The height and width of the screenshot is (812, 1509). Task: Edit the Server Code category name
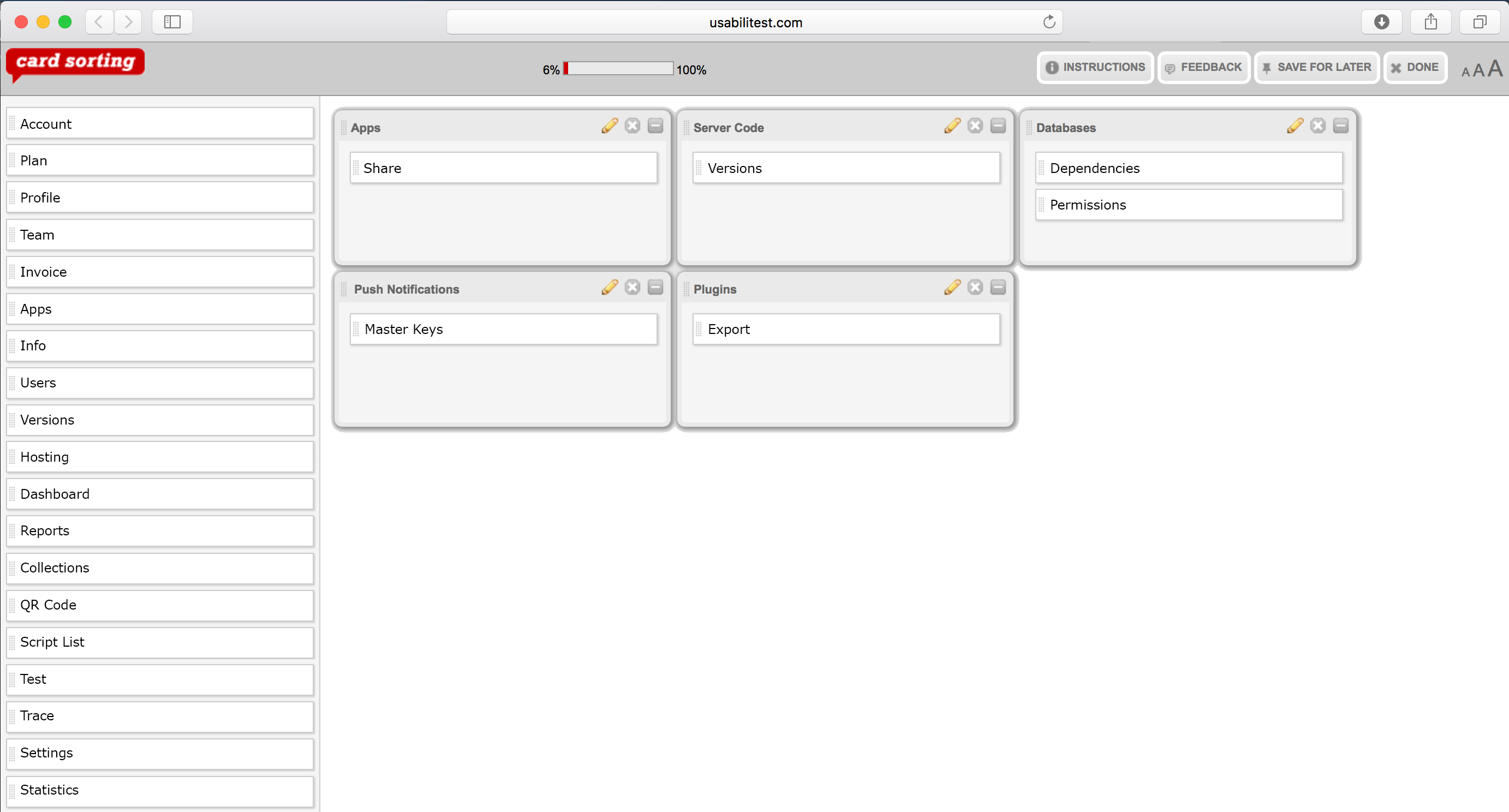[952, 126]
